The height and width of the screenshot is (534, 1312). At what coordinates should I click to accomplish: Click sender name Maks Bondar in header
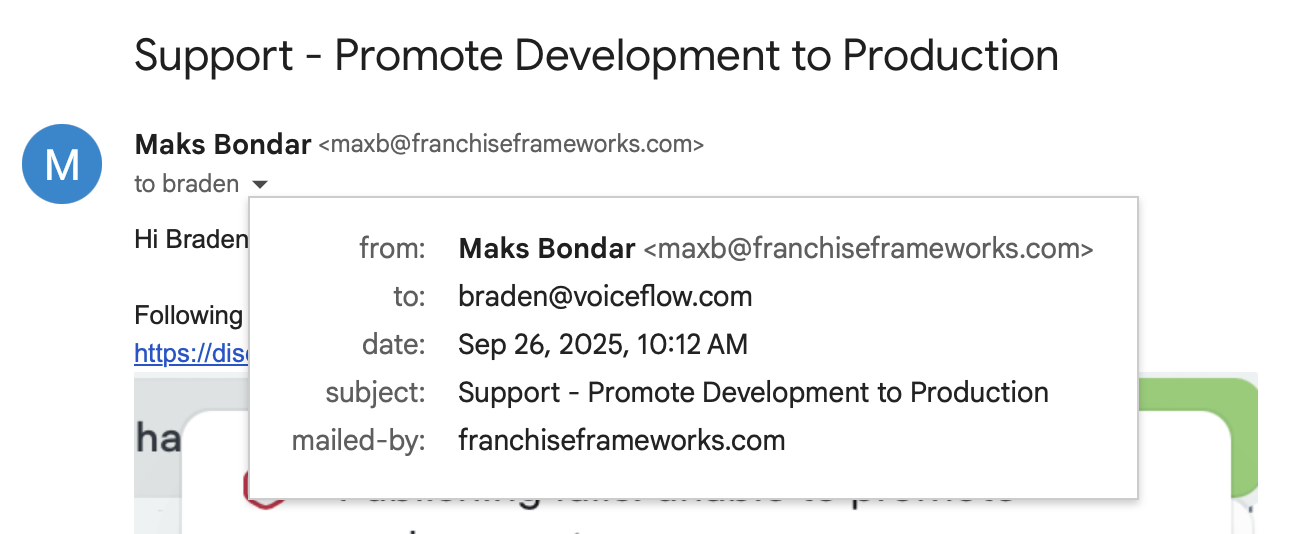(222, 145)
